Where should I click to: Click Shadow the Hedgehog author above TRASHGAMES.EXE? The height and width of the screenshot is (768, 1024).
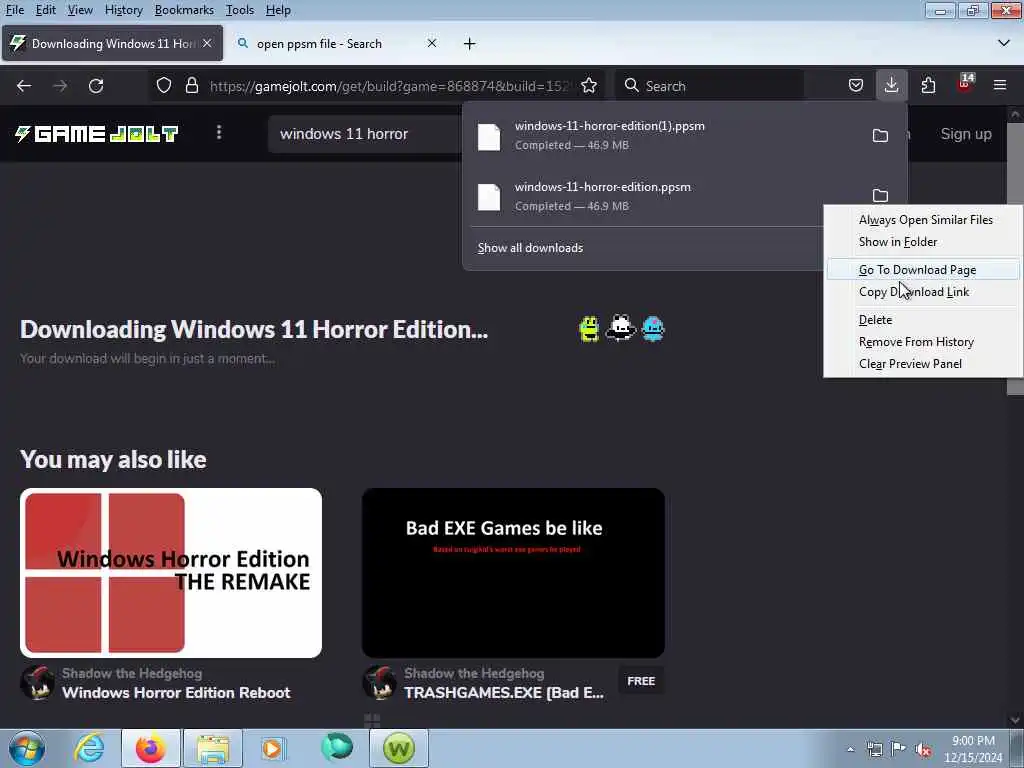coord(474,673)
